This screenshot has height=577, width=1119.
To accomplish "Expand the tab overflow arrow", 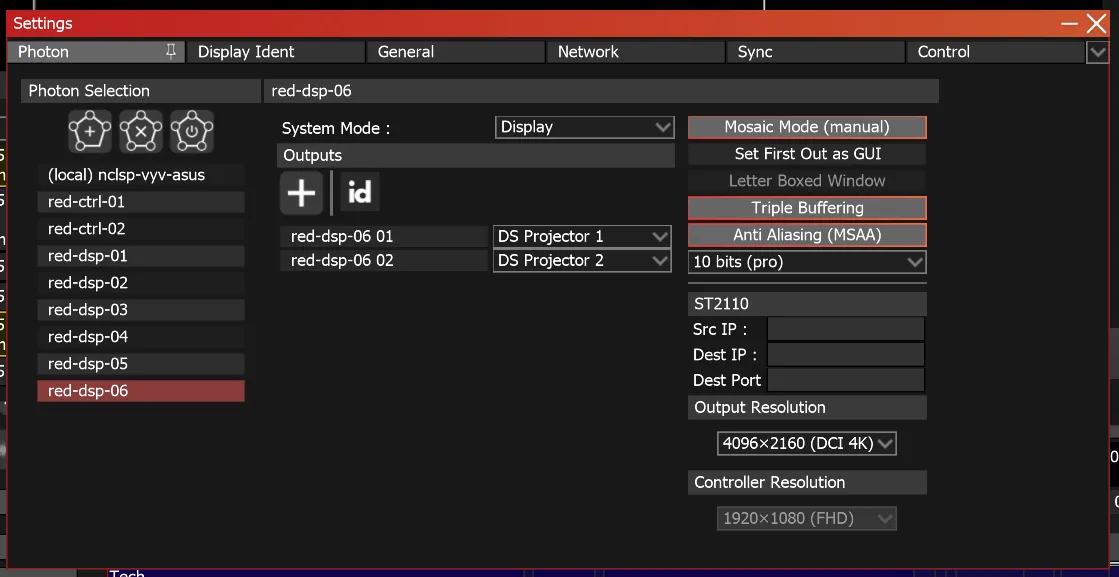I will [x=1097, y=52].
